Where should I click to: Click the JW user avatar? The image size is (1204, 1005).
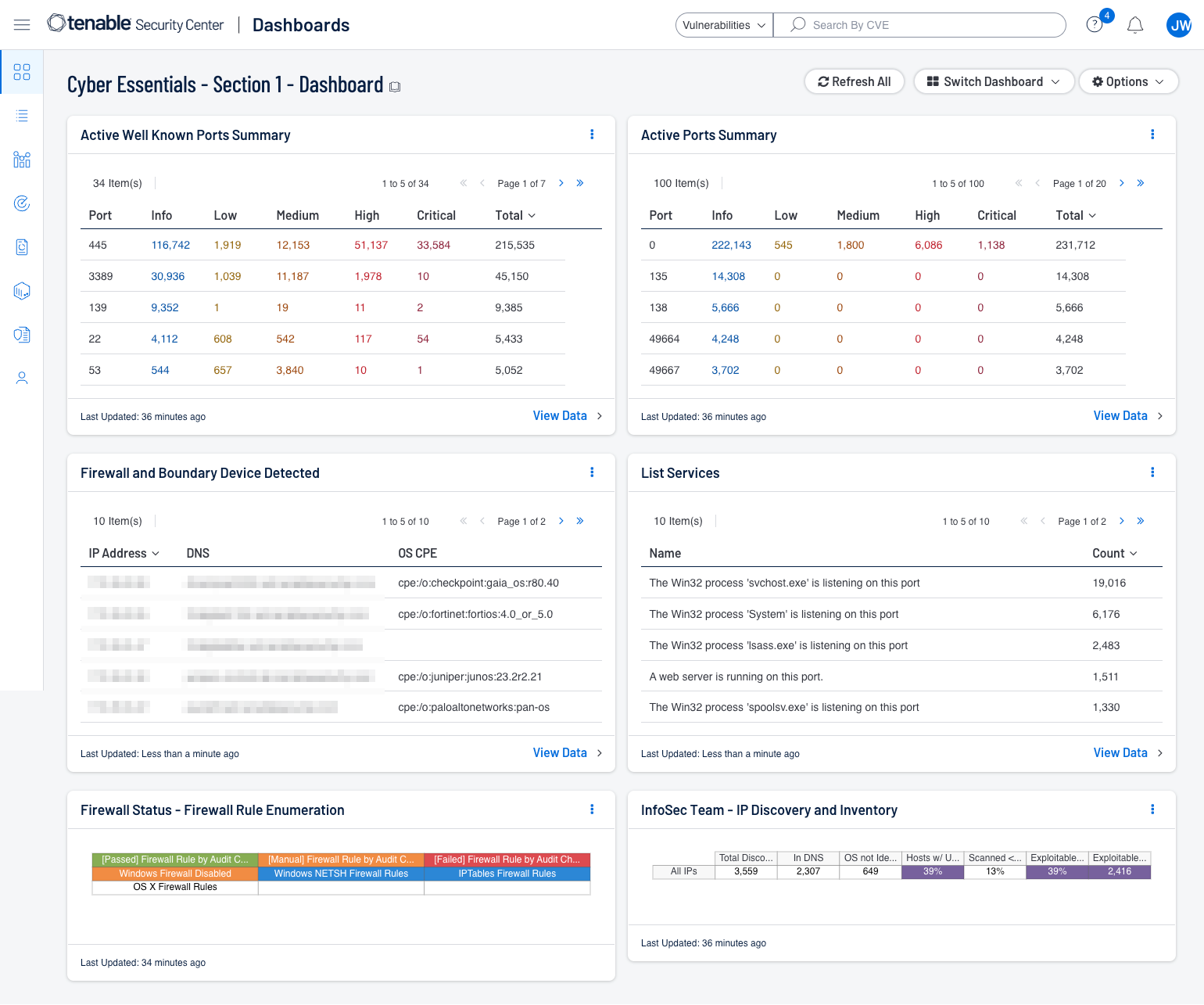[1179, 25]
